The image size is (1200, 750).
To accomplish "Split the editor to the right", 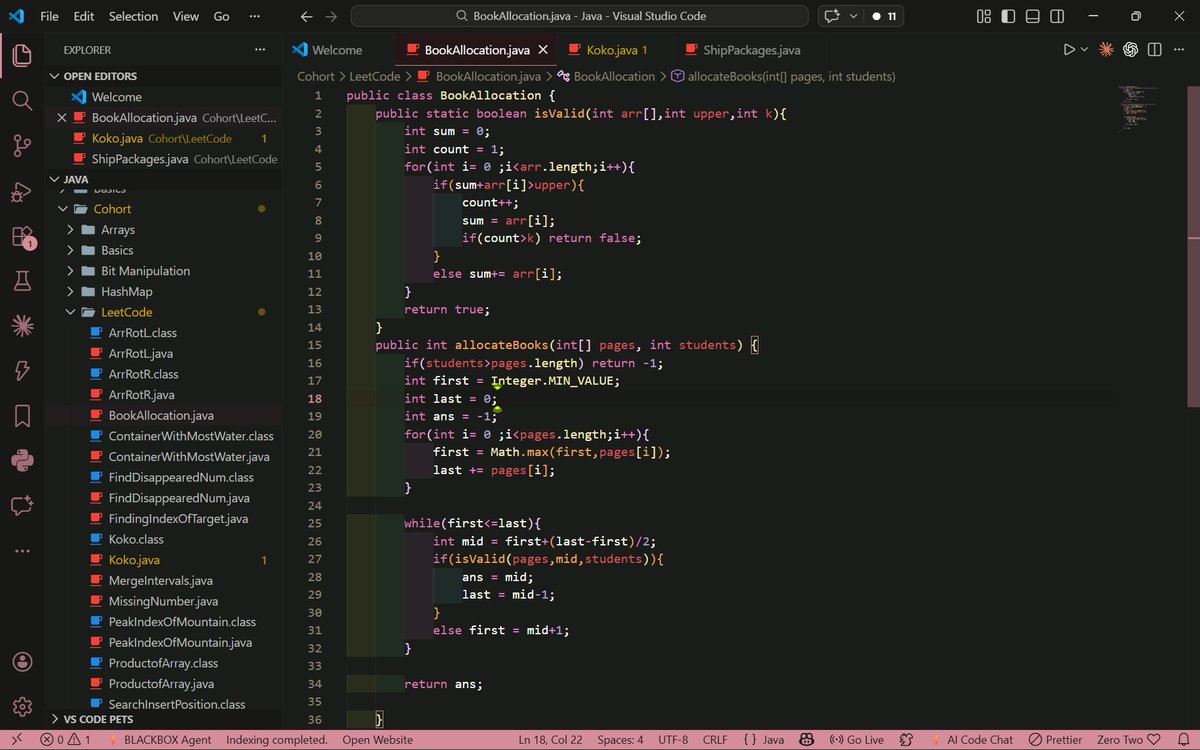I will (1155, 49).
